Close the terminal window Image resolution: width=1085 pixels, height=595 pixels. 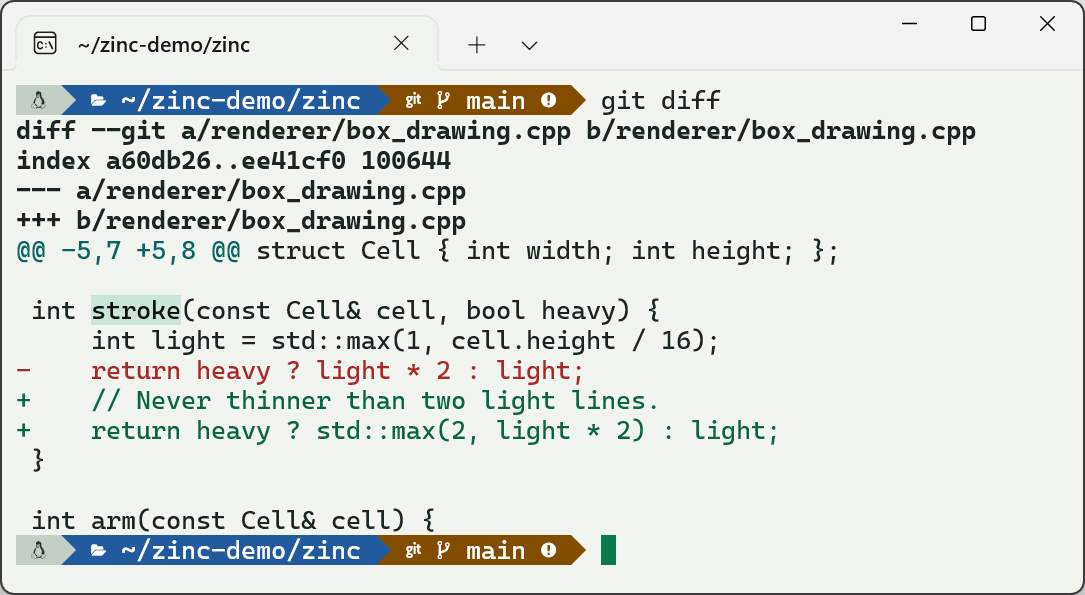[x=1047, y=24]
